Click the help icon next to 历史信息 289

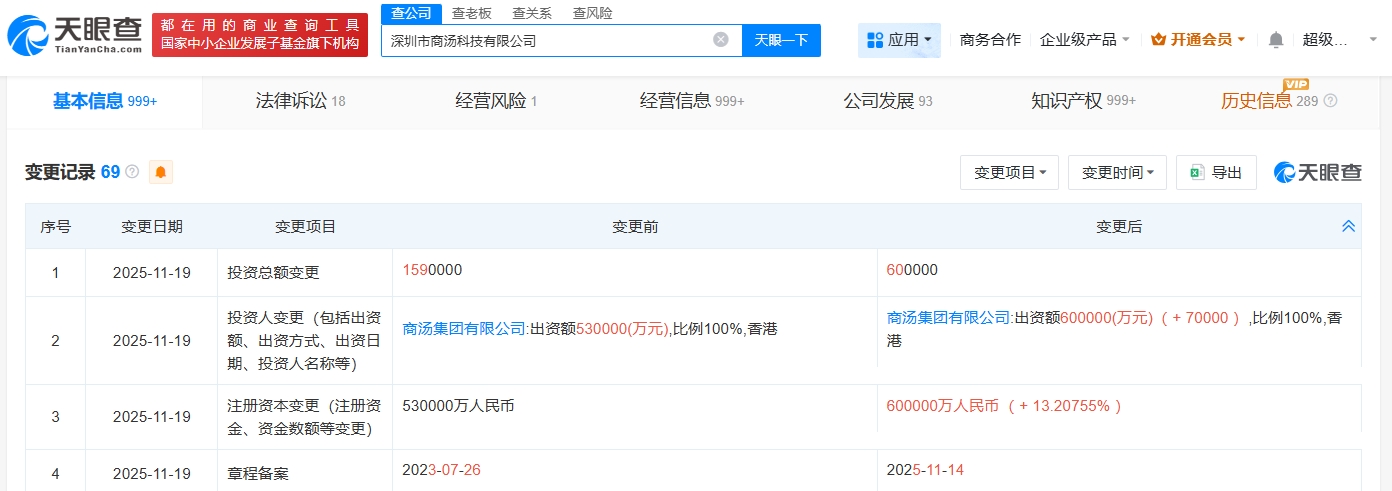[x=1330, y=101]
